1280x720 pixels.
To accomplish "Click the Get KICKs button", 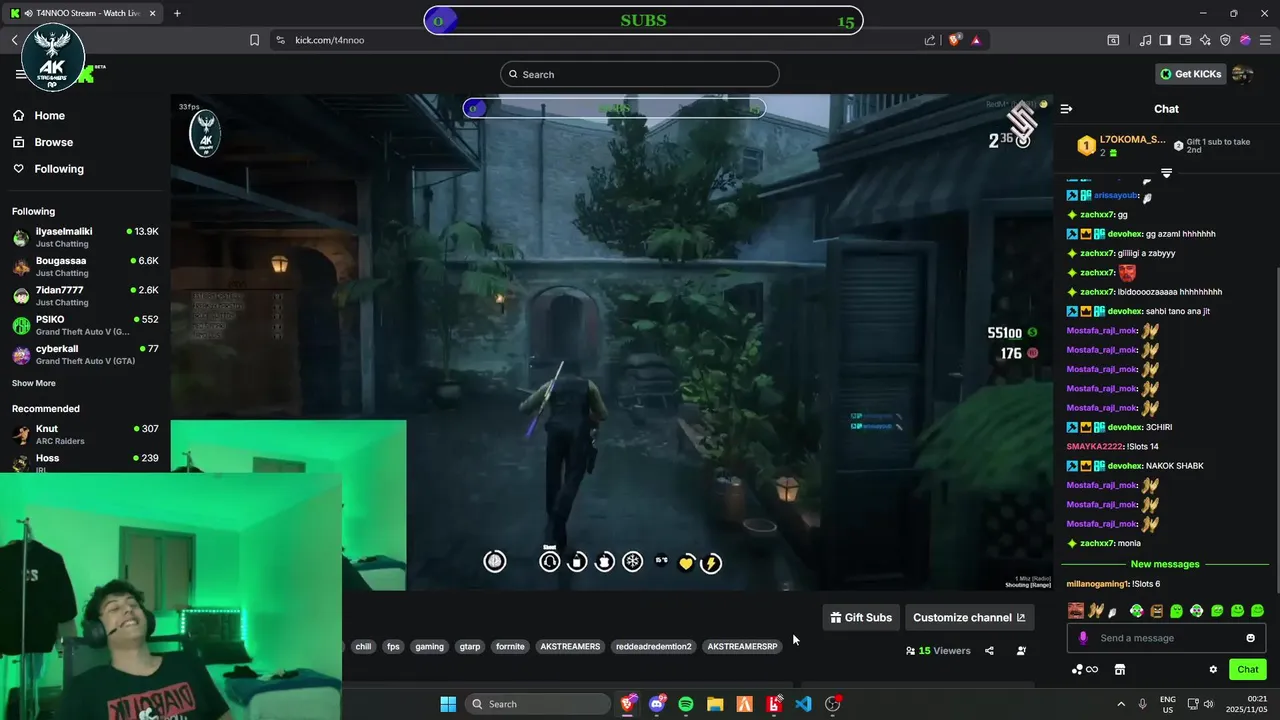I will (1190, 74).
